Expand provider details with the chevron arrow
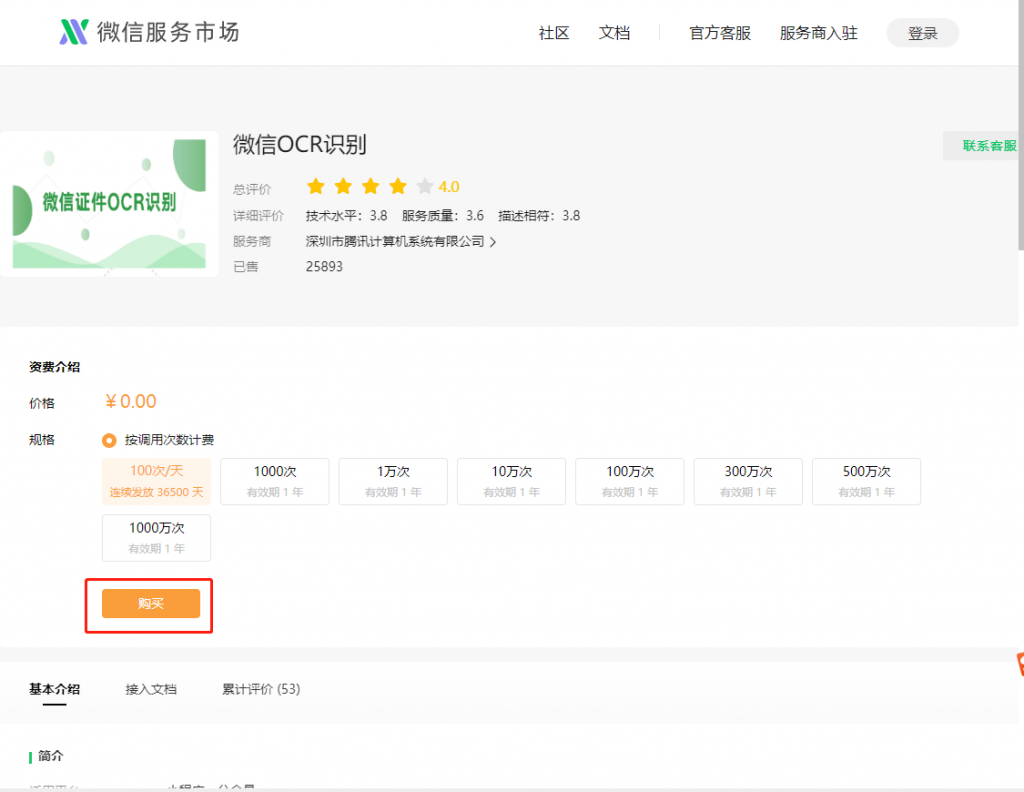1024x792 pixels. click(x=493, y=242)
